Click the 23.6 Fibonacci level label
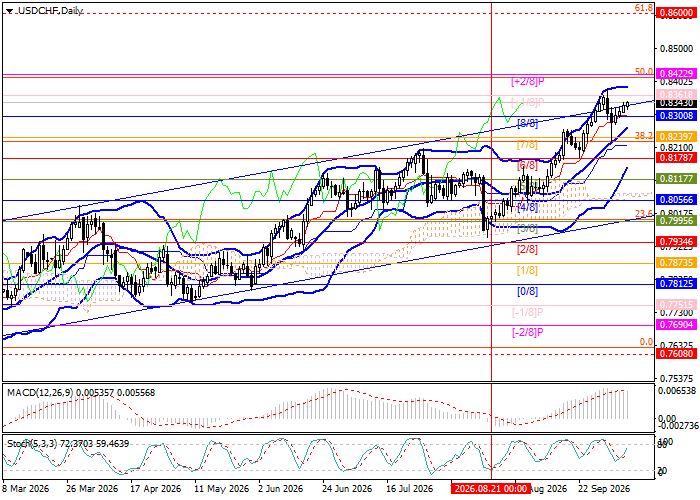The height and width of the screenshot is (500, 700). [644, 213]
